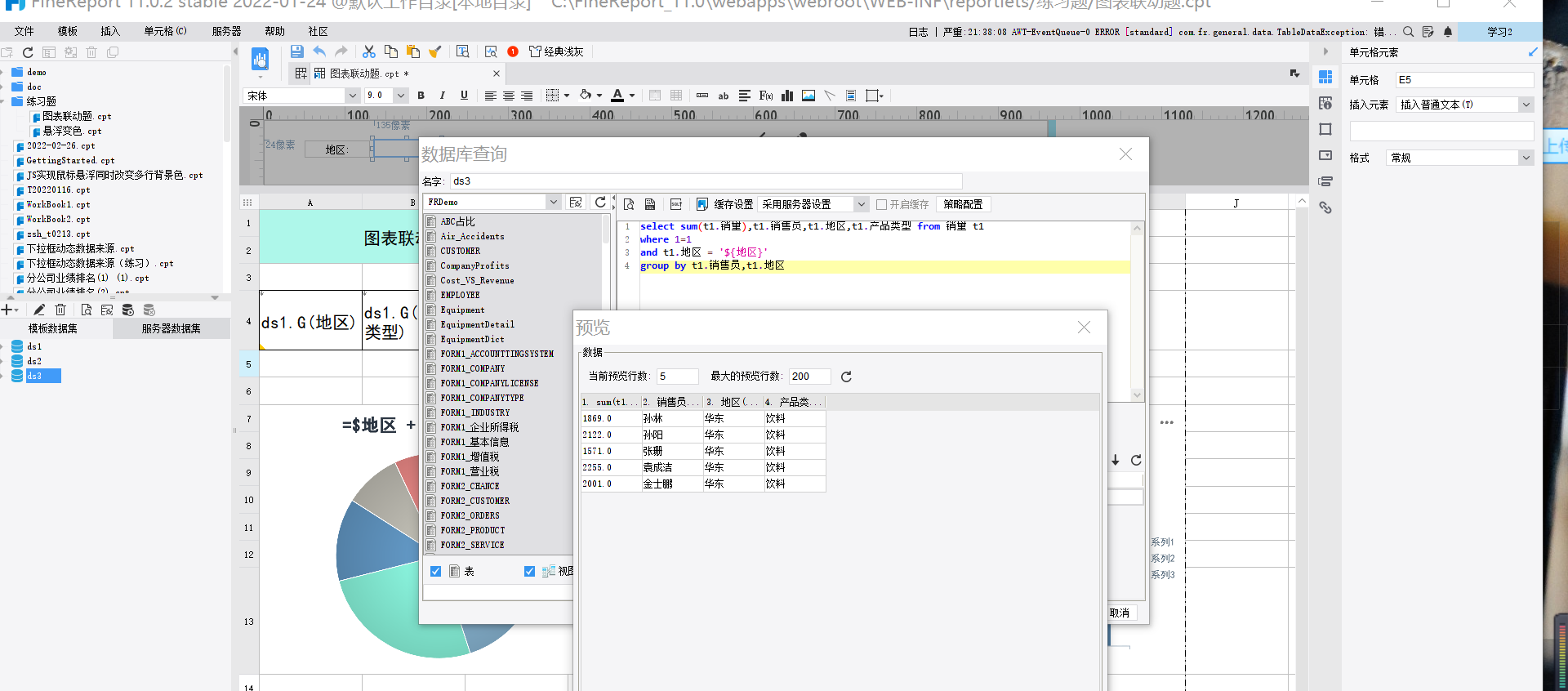Screen dimensions: 1568x691
Task: Switch to the 服务器数据集 tab
Action: tap(171, 328)
